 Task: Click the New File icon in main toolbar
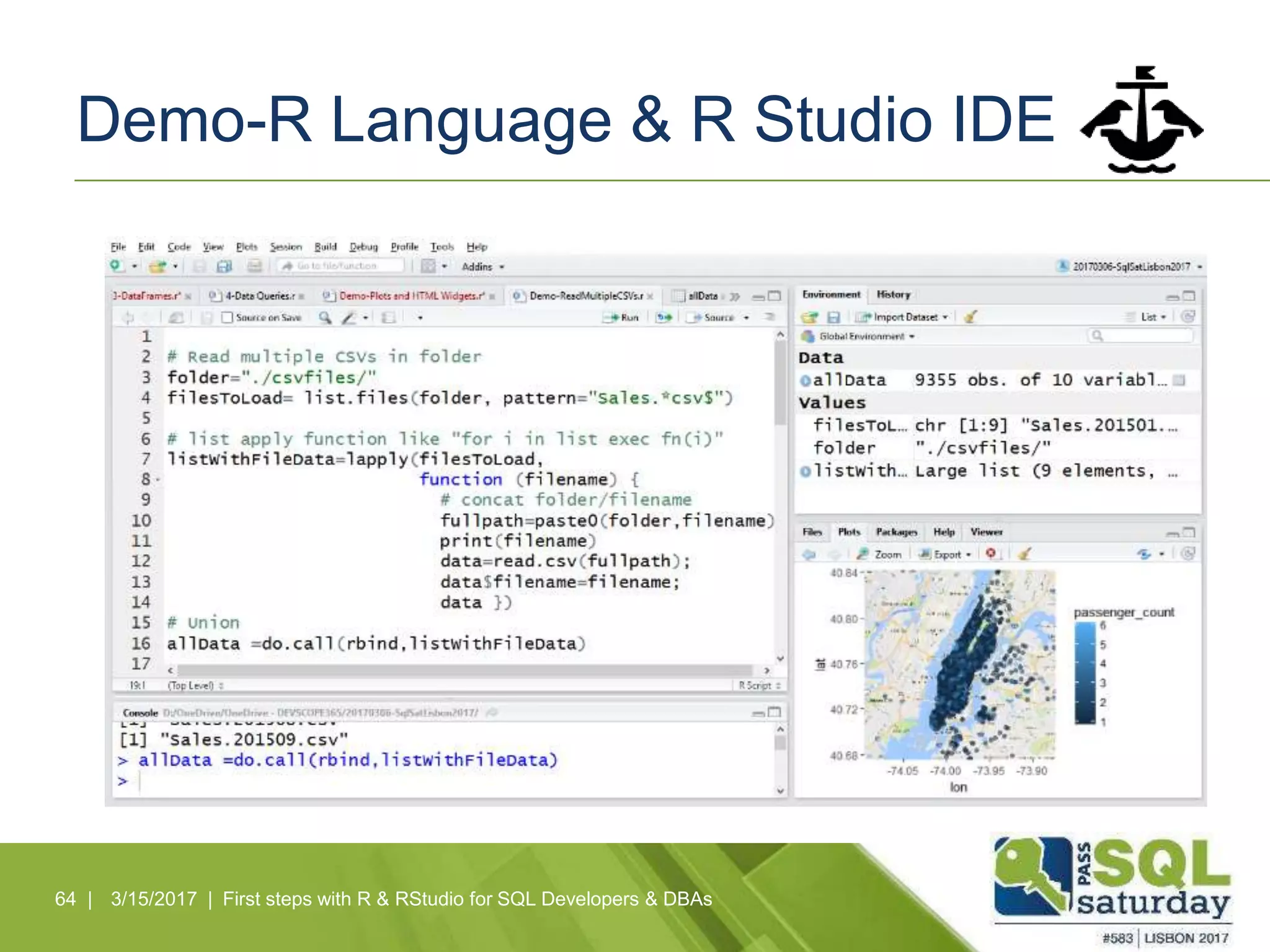[116, 266]
